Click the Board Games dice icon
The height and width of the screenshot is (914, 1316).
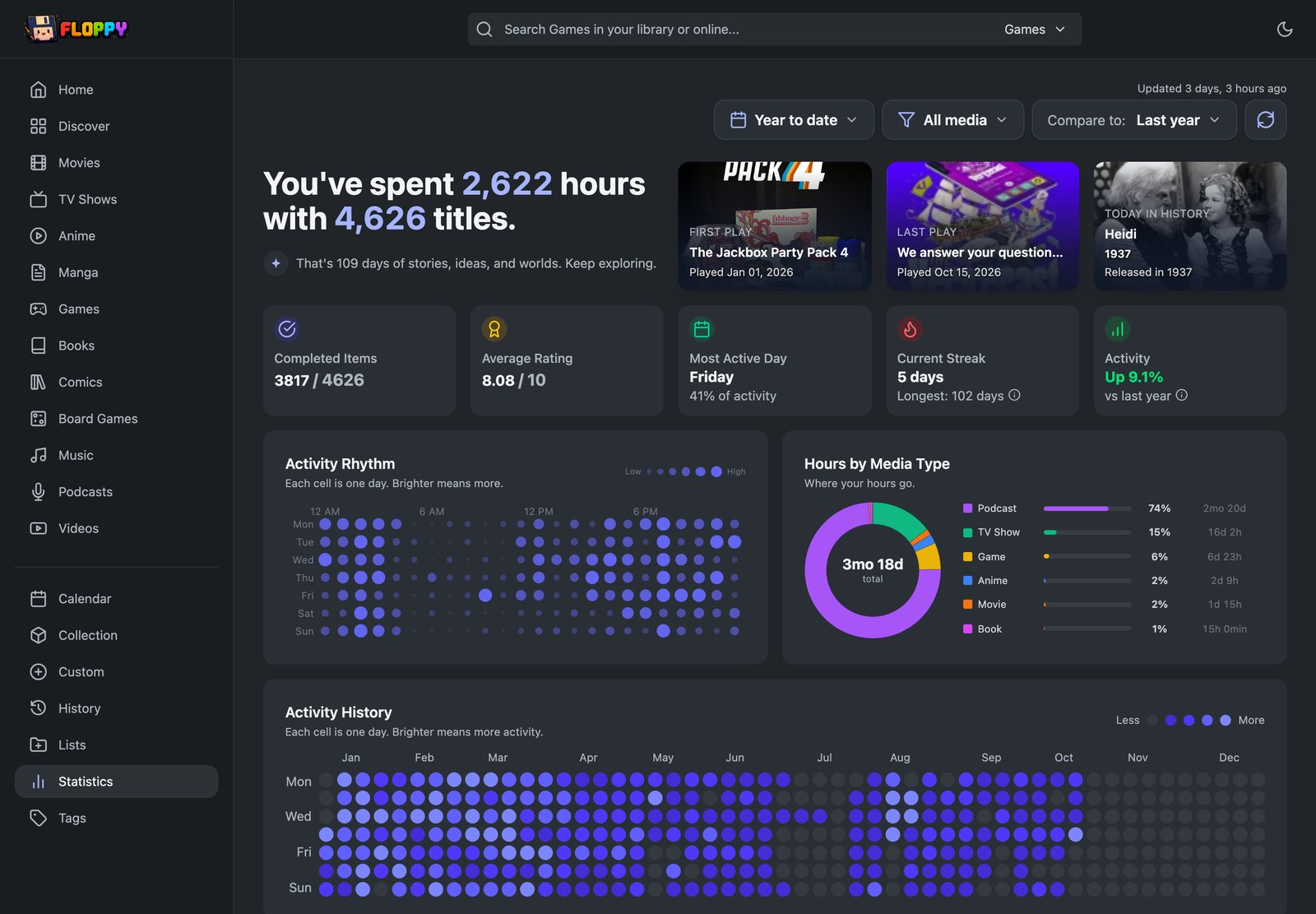coord(39,419)
